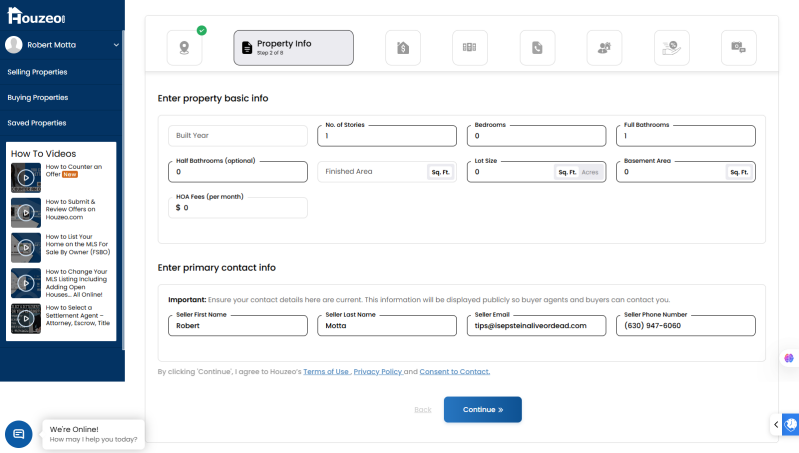This screenshot has width=799, height=453.
Task: Select the rooms layout step icon
Action: point(470,48)
